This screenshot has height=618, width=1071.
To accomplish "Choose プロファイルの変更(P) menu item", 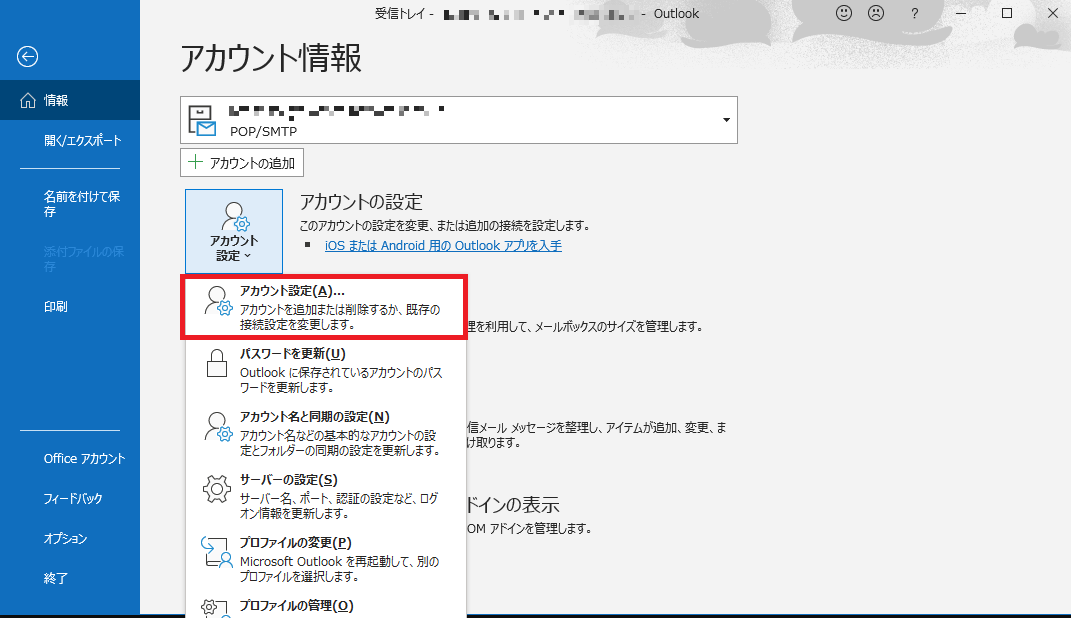I will 326,559.
